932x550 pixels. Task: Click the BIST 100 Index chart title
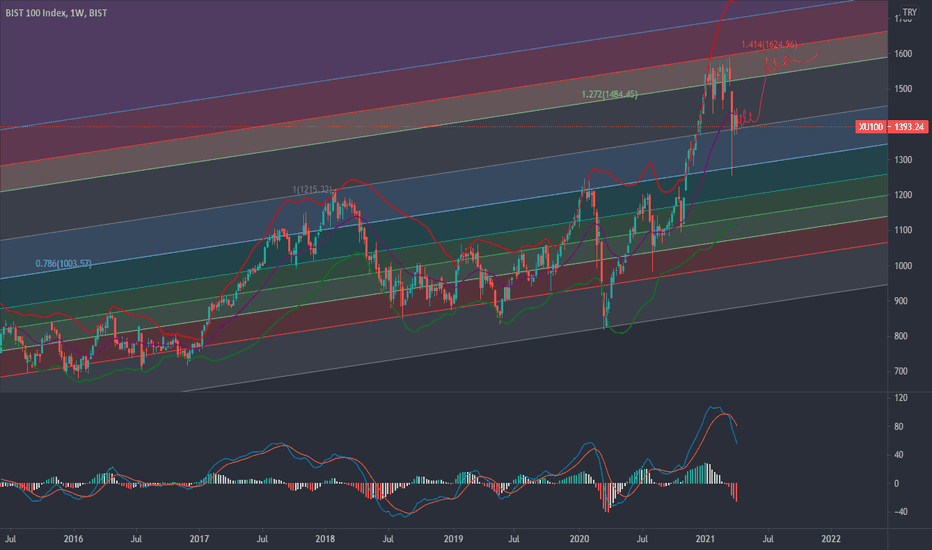point(56,12)
